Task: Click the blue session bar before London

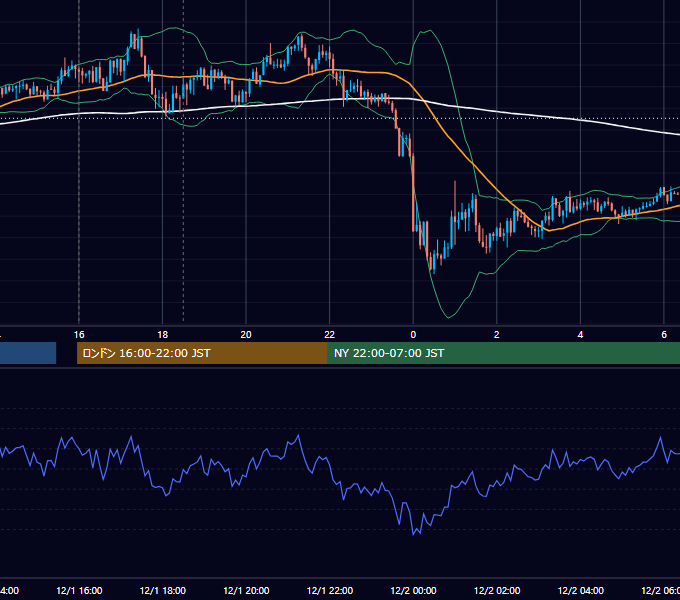Action: [x=28, y=353]
